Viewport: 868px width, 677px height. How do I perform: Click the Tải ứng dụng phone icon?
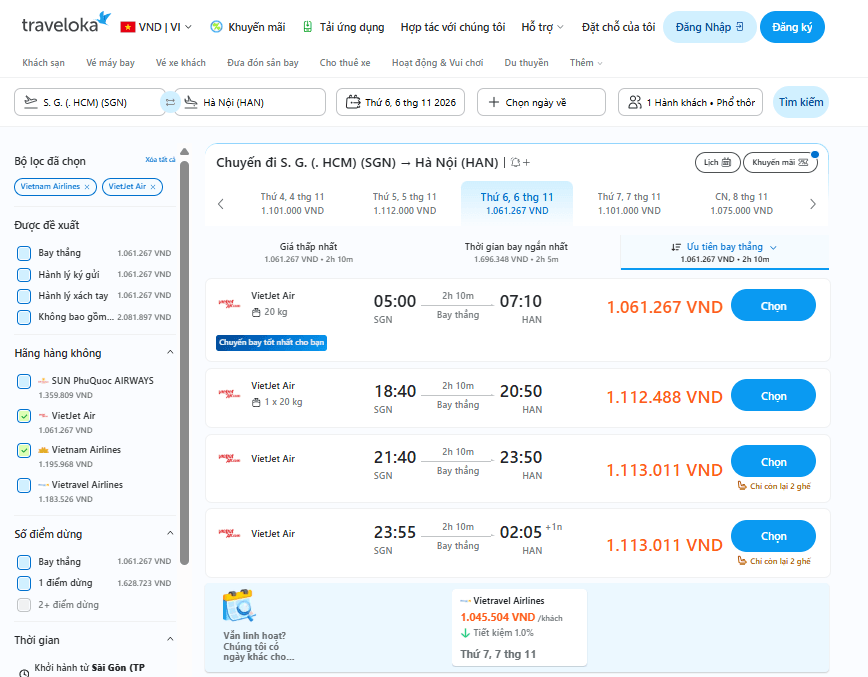(x=308, y=27)
